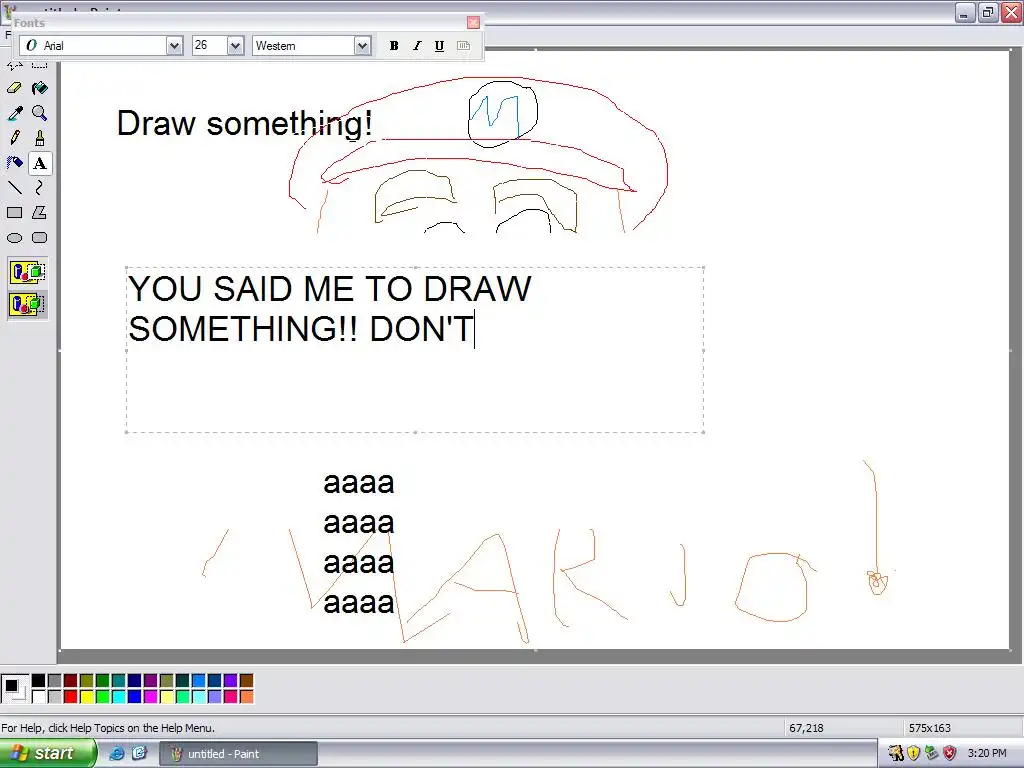Pick navy blue from the top row
1024x768 pixels.
click(135, 680)
